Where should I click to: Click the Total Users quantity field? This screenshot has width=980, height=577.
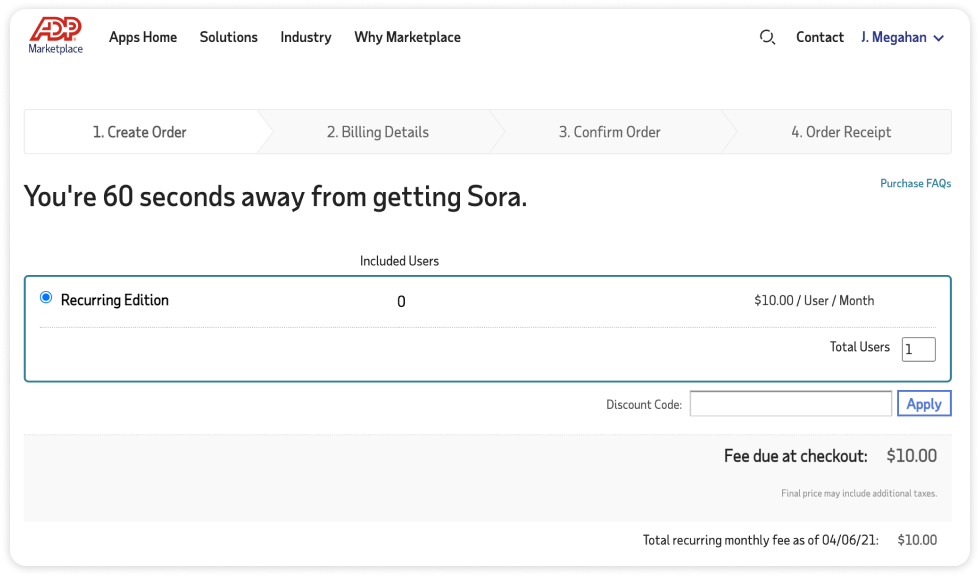(918, 349)
